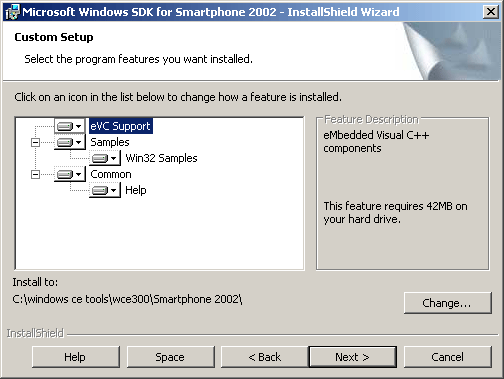Open the Common feature install dropdown
The image size is (504, 379).
(69, 174)
